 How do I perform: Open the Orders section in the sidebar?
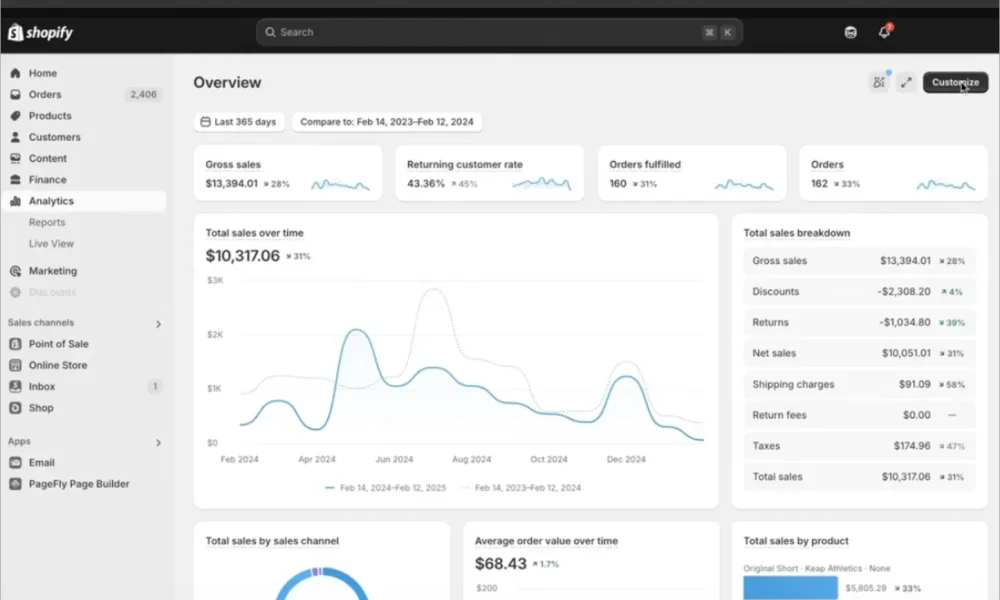pyautogui.click(x=45, y=94)
